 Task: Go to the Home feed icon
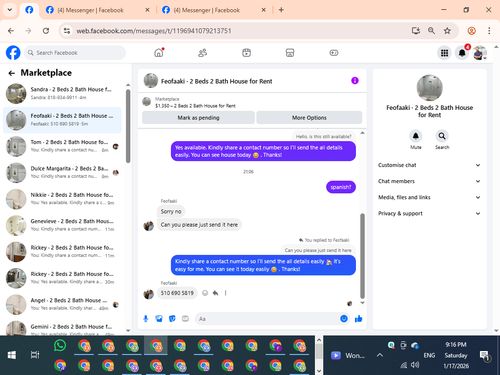[x=159, y=53]
